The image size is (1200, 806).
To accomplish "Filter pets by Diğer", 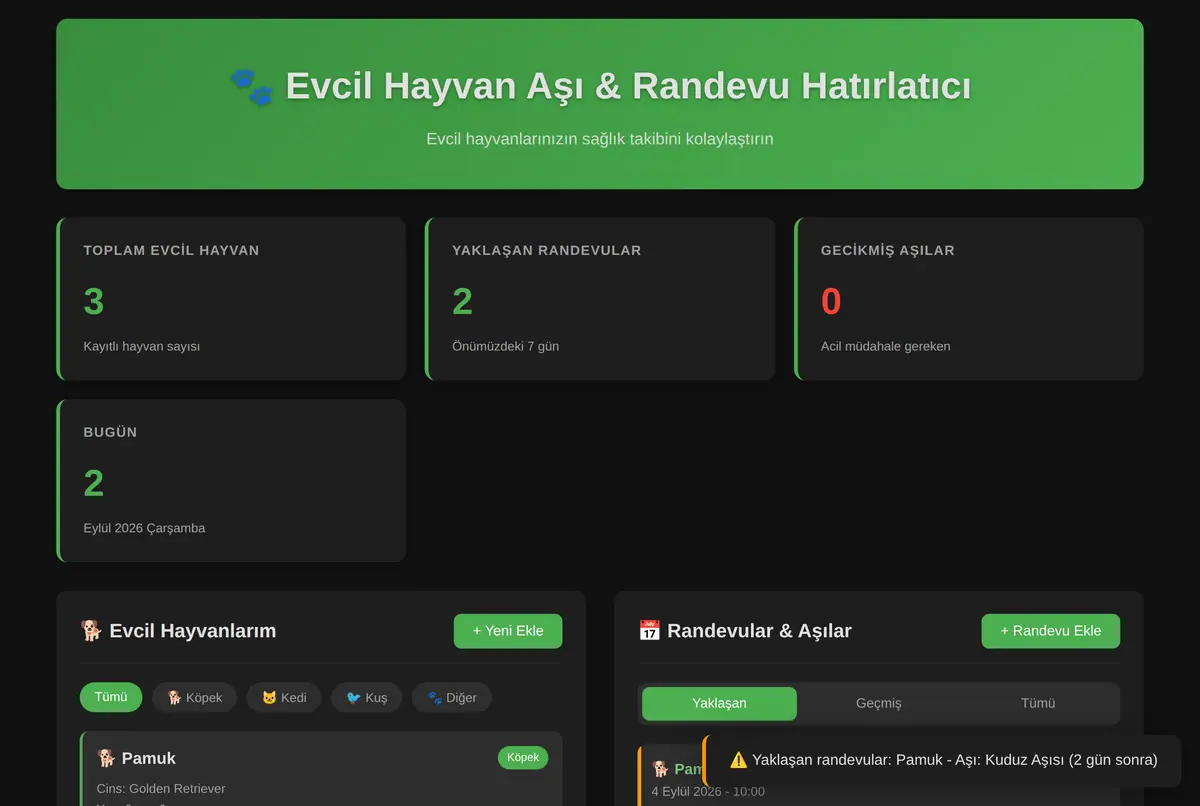I will click(x=452, y=697).
